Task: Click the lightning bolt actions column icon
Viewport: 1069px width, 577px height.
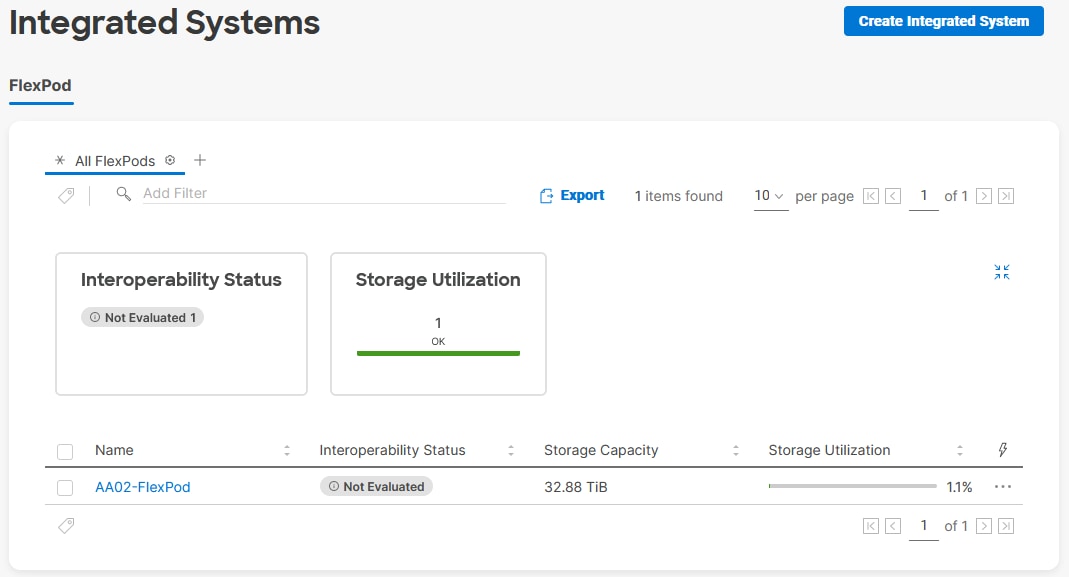Action: [x=1003, y=449]
